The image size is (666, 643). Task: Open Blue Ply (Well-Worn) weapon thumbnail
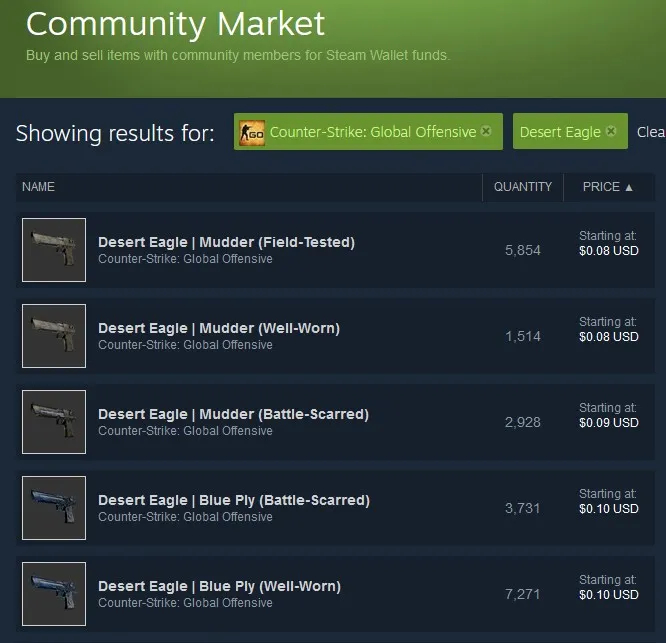(x=54, y=594)
